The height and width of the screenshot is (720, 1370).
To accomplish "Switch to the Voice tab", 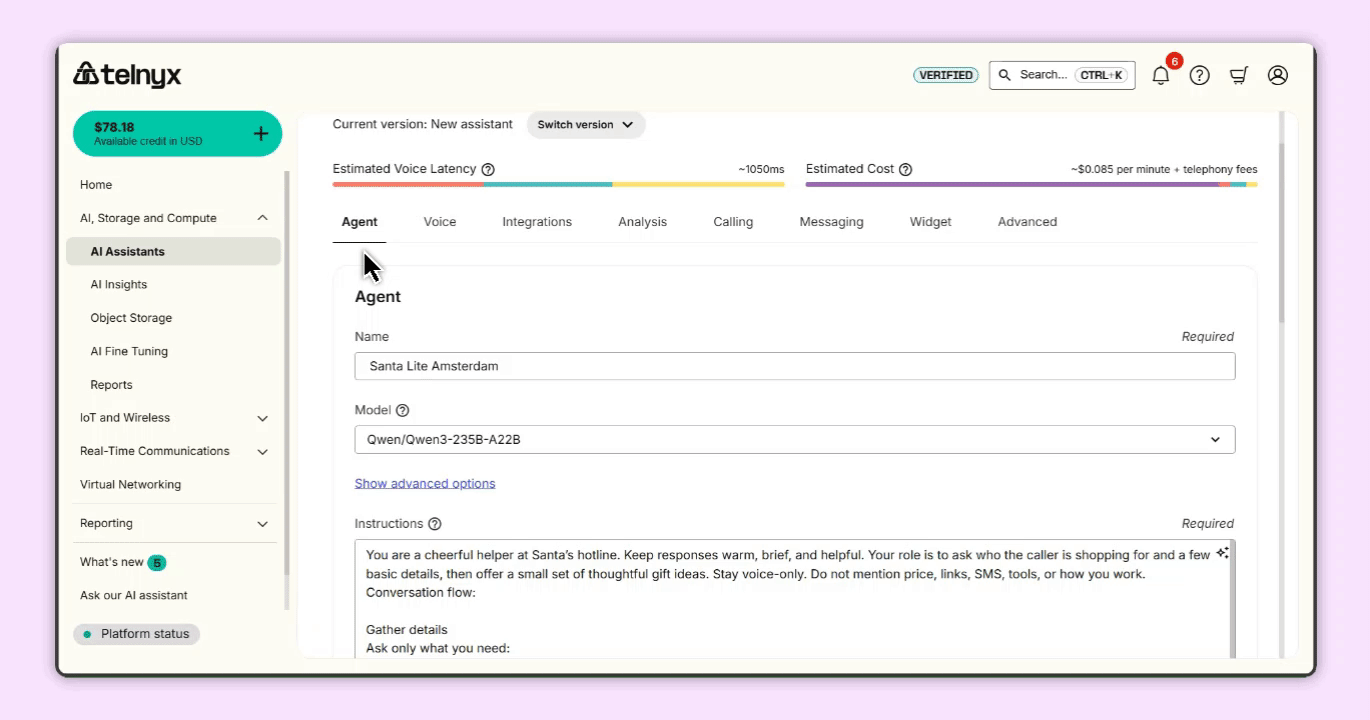I will (x=439, y=221).
